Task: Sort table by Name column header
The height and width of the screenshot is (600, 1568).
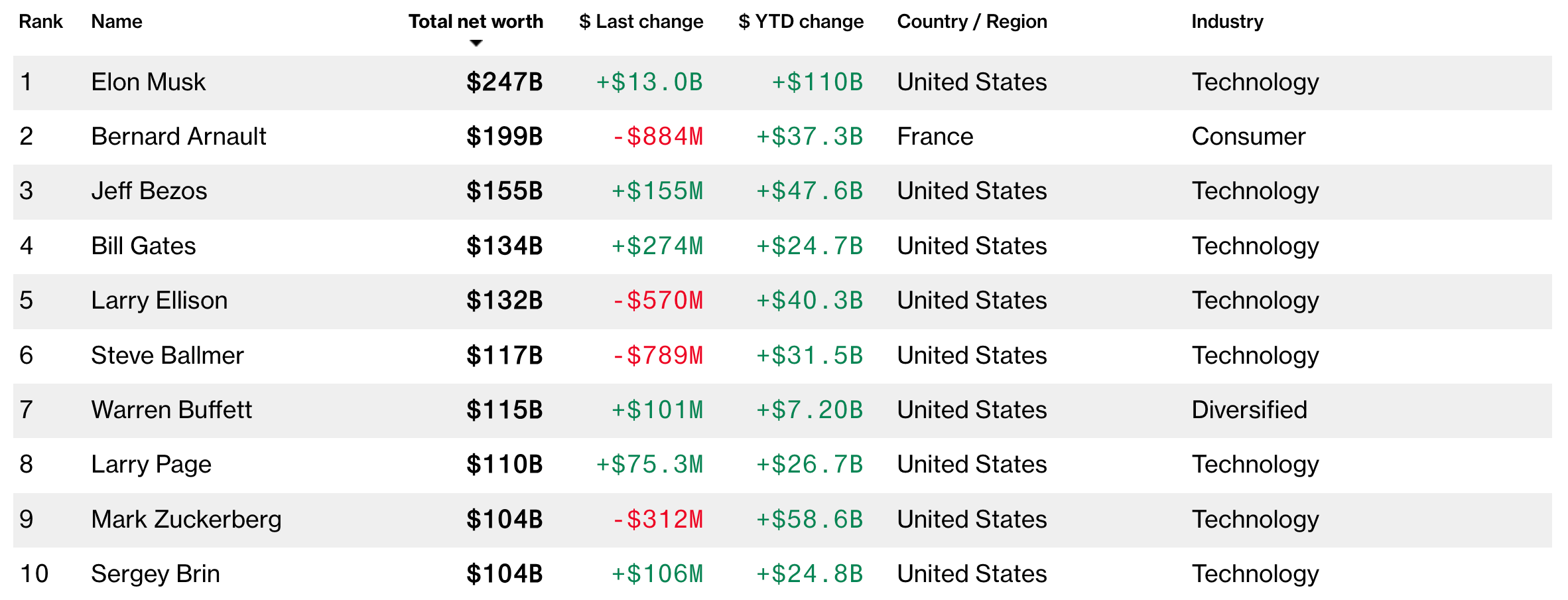Action: point(117,21)
